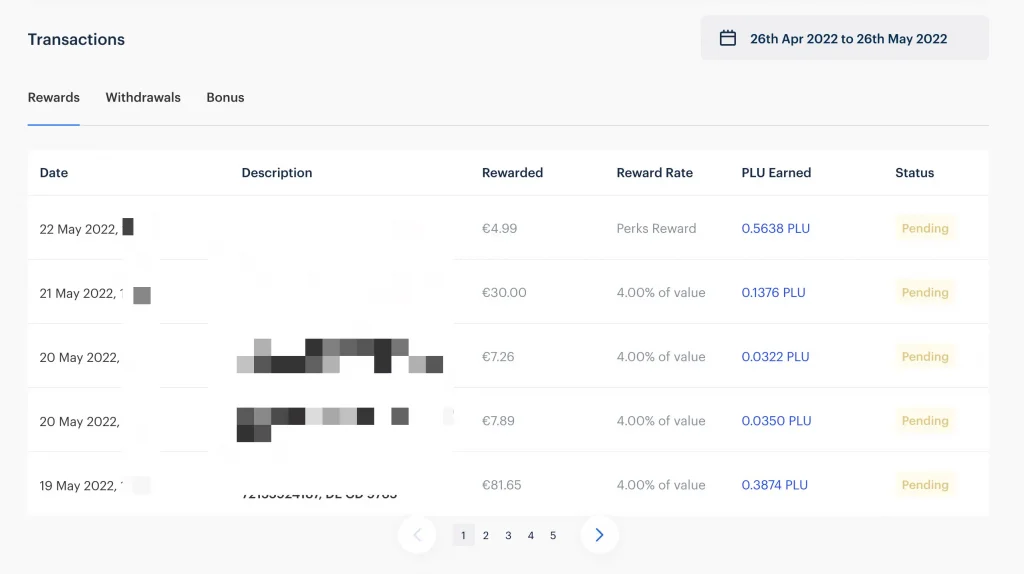Click the PLU Earned column header
Viewport: 1024px width, 574px height.
[776, 173]
